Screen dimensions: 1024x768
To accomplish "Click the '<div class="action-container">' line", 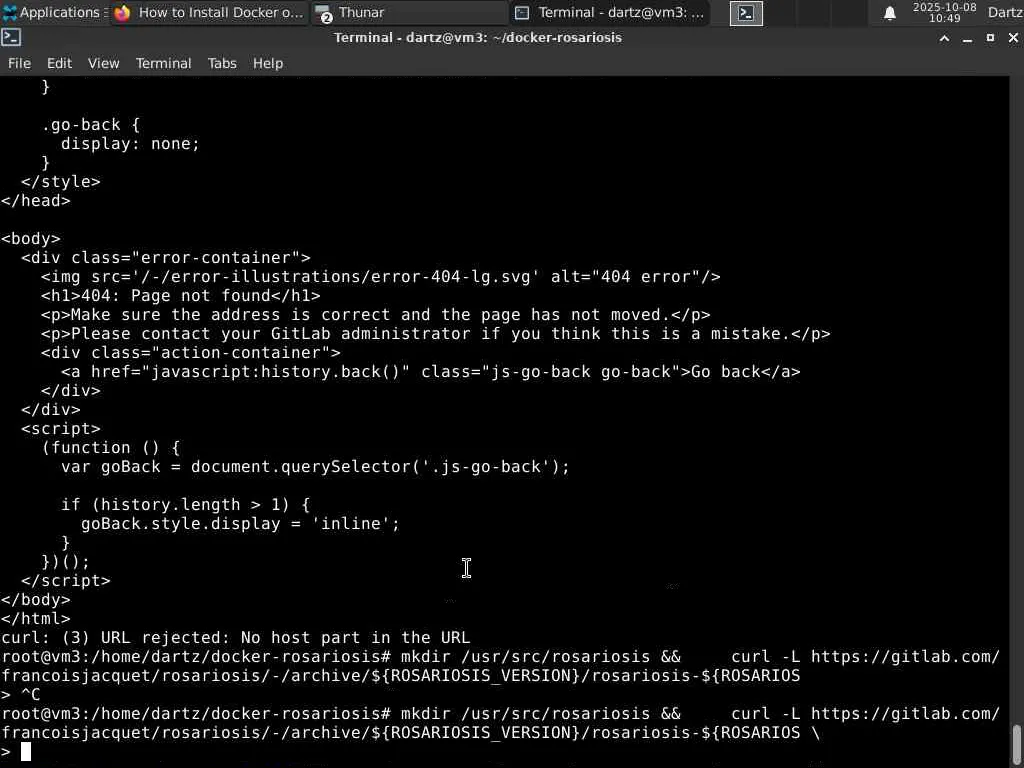I will tap(191, 353).
